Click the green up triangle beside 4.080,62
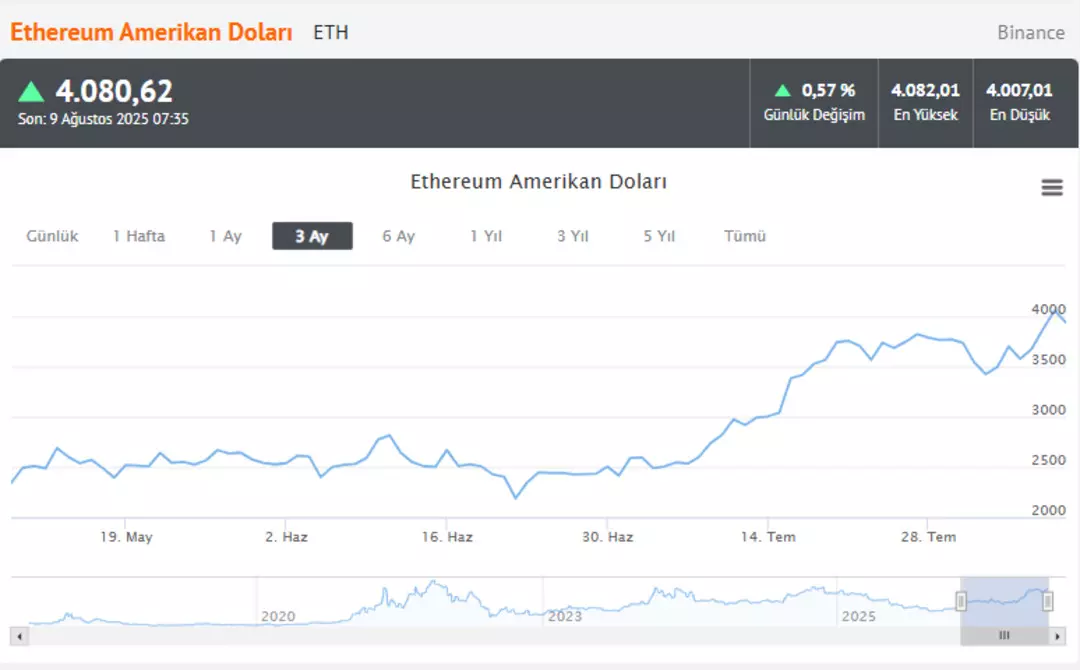 [x=31, y=91]
